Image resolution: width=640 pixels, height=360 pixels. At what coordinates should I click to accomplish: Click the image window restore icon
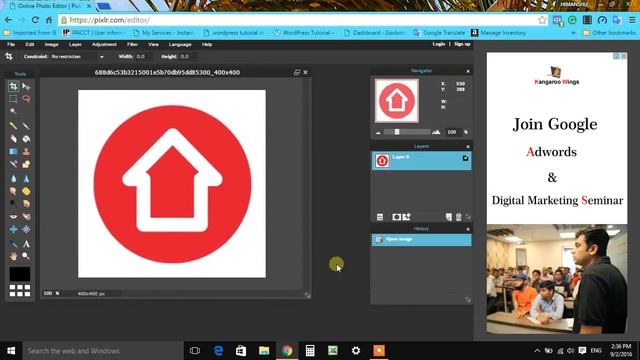click(x=297, y=72)
